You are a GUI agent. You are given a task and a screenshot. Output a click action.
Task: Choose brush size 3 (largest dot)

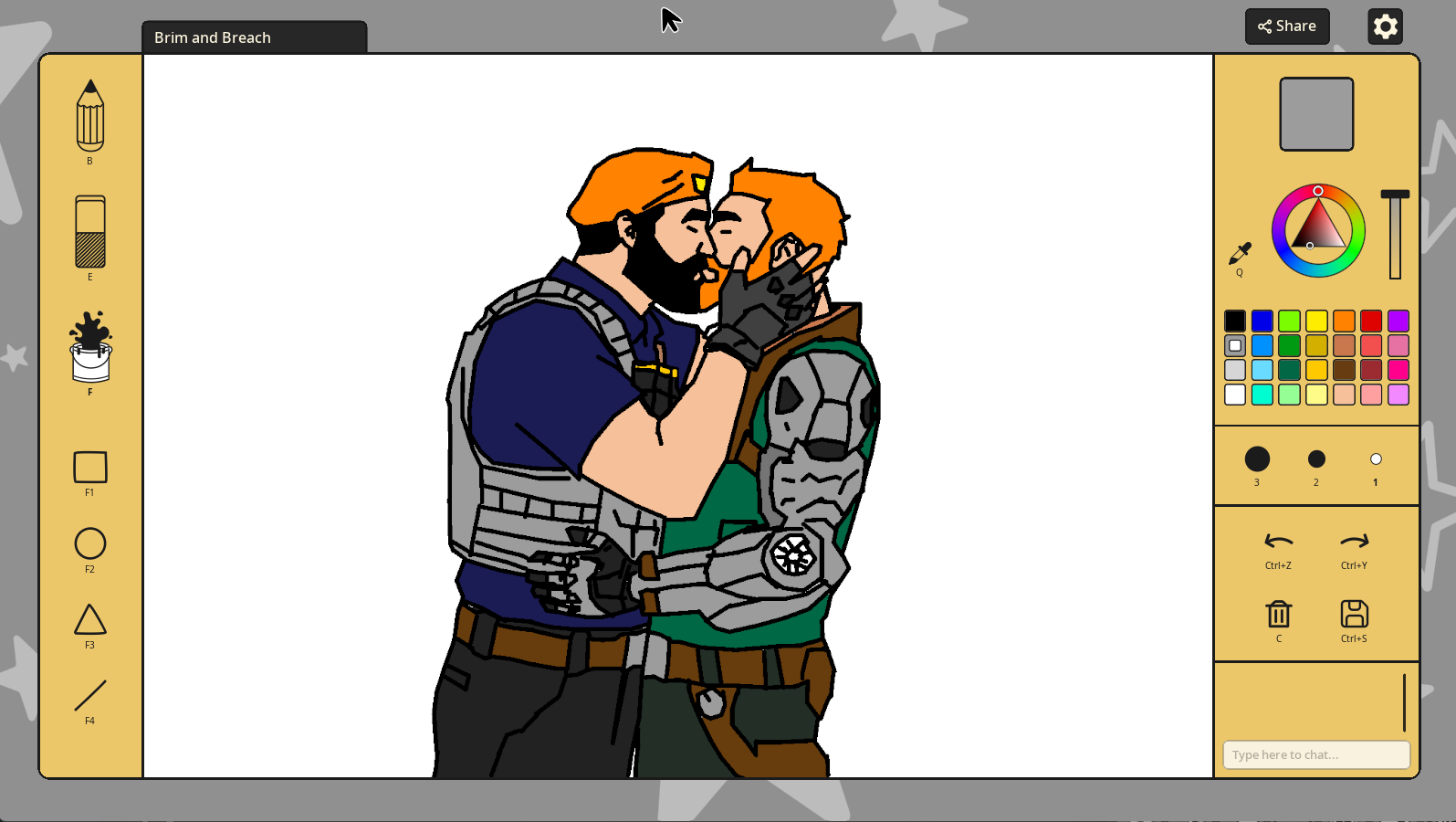click(x=1257, y=458)
